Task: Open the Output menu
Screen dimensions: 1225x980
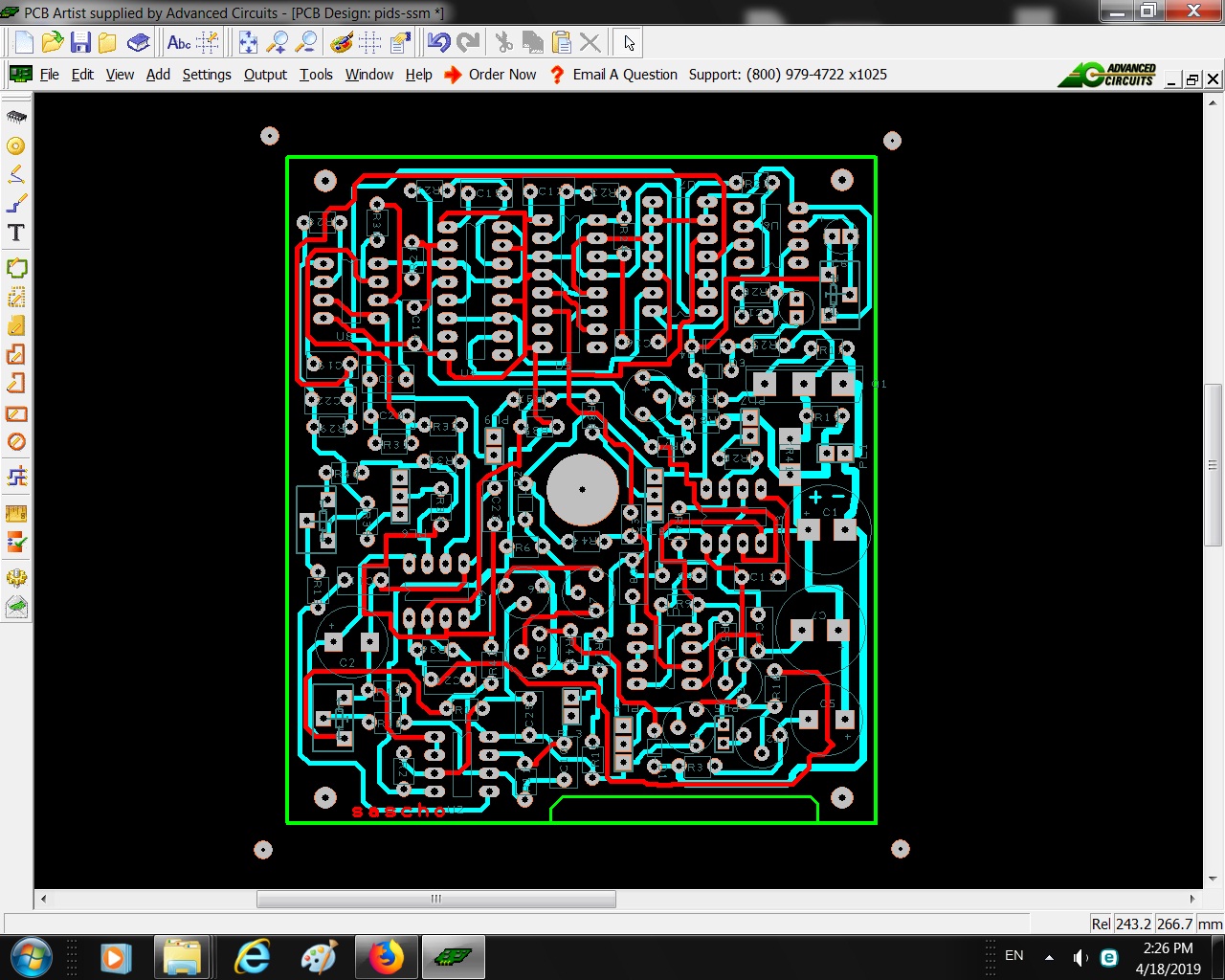Action: [265, 75]
